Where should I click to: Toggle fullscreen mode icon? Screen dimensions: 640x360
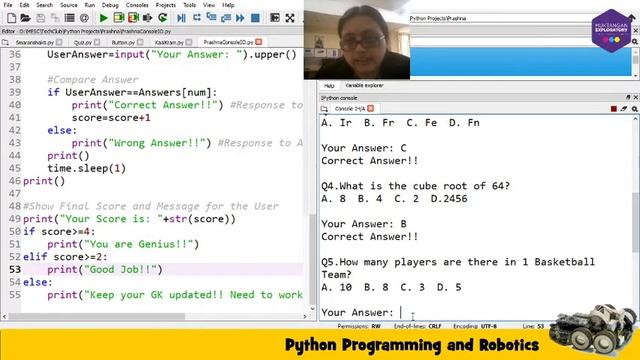tap(290, 18)
